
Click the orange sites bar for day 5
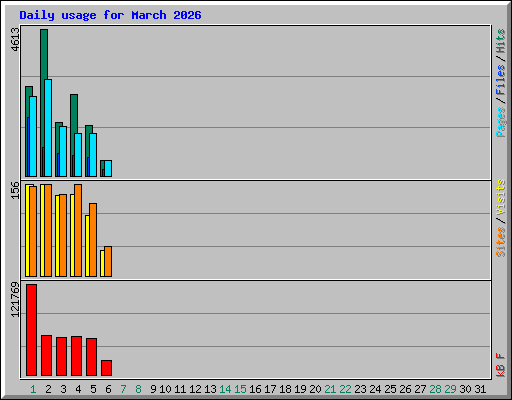(93, 240)
